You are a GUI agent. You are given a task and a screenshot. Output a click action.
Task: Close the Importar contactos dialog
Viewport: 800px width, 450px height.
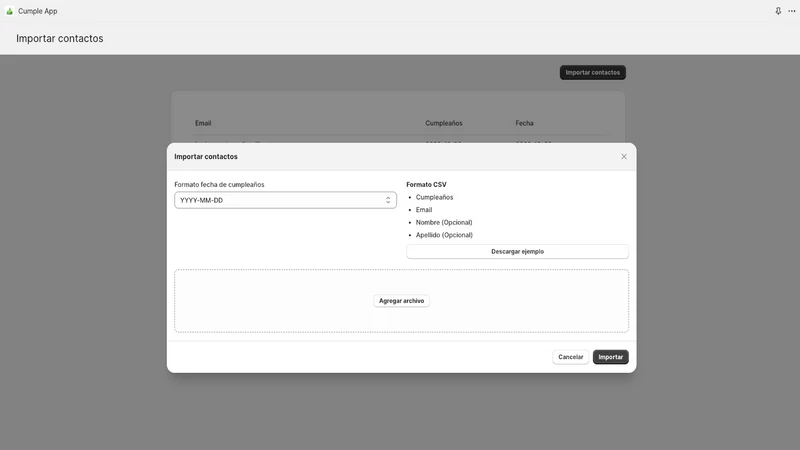pyautogui.click(x=623, y=157)
